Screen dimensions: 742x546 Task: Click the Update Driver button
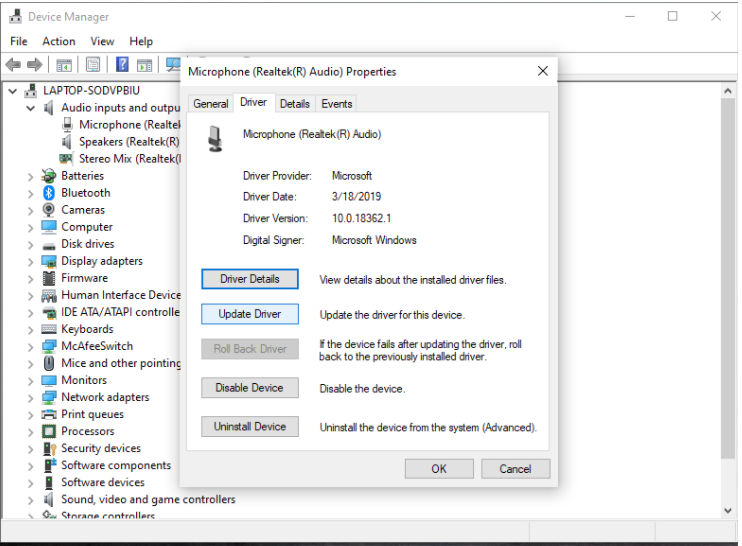[x=250, y=314]
